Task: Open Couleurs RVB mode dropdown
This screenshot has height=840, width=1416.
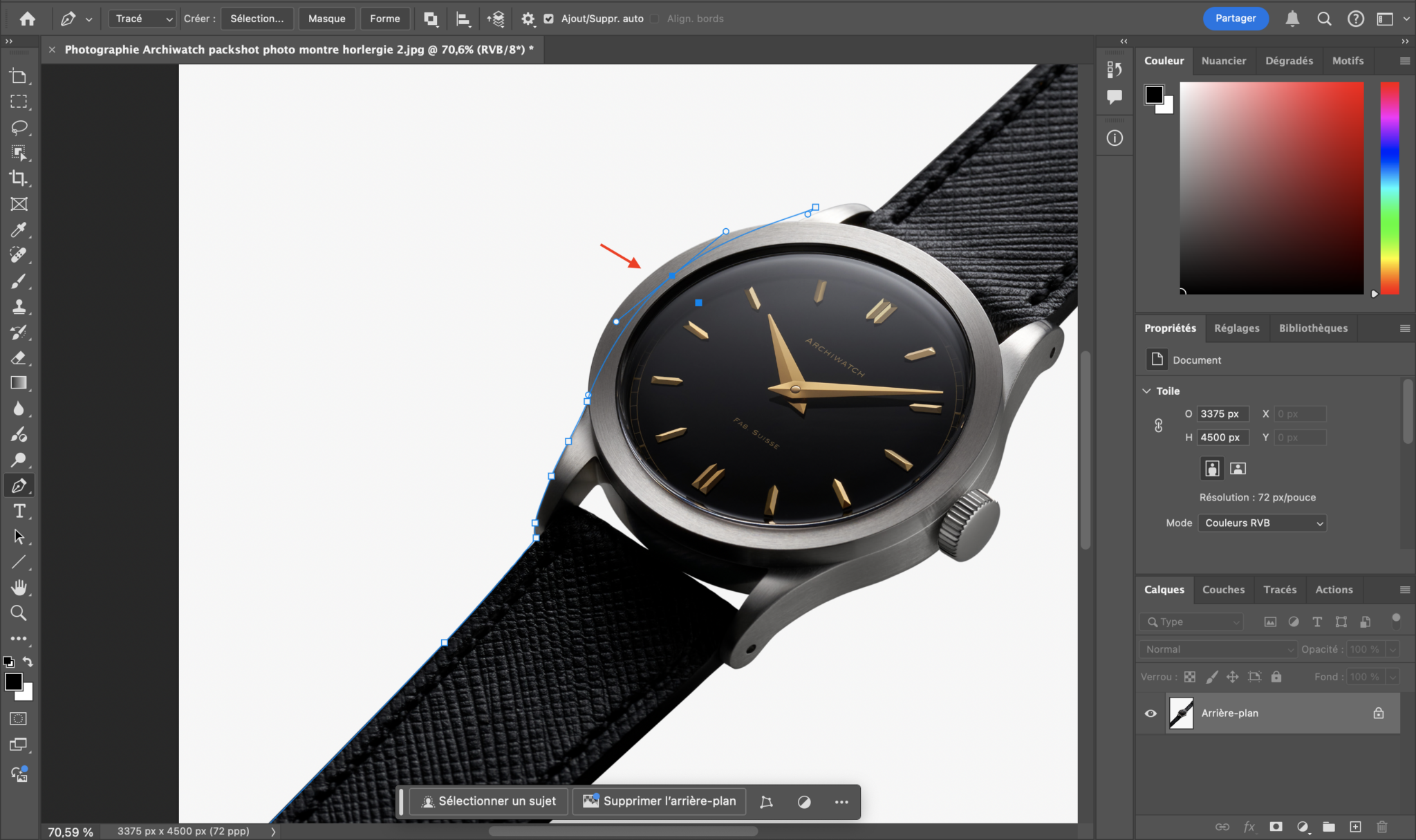Action: [1263, 523]
